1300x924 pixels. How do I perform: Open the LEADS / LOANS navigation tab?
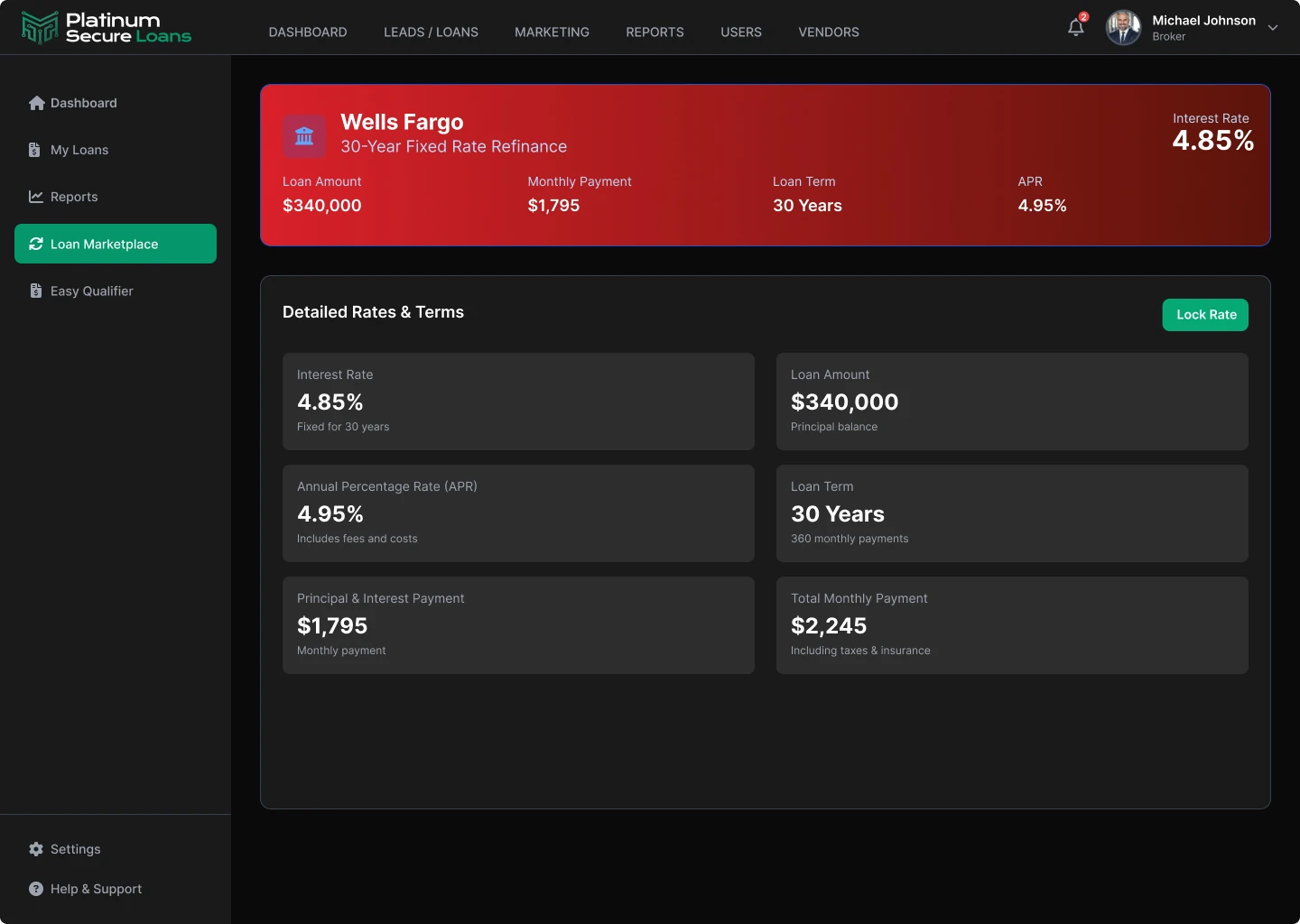[x=432, y=32]
